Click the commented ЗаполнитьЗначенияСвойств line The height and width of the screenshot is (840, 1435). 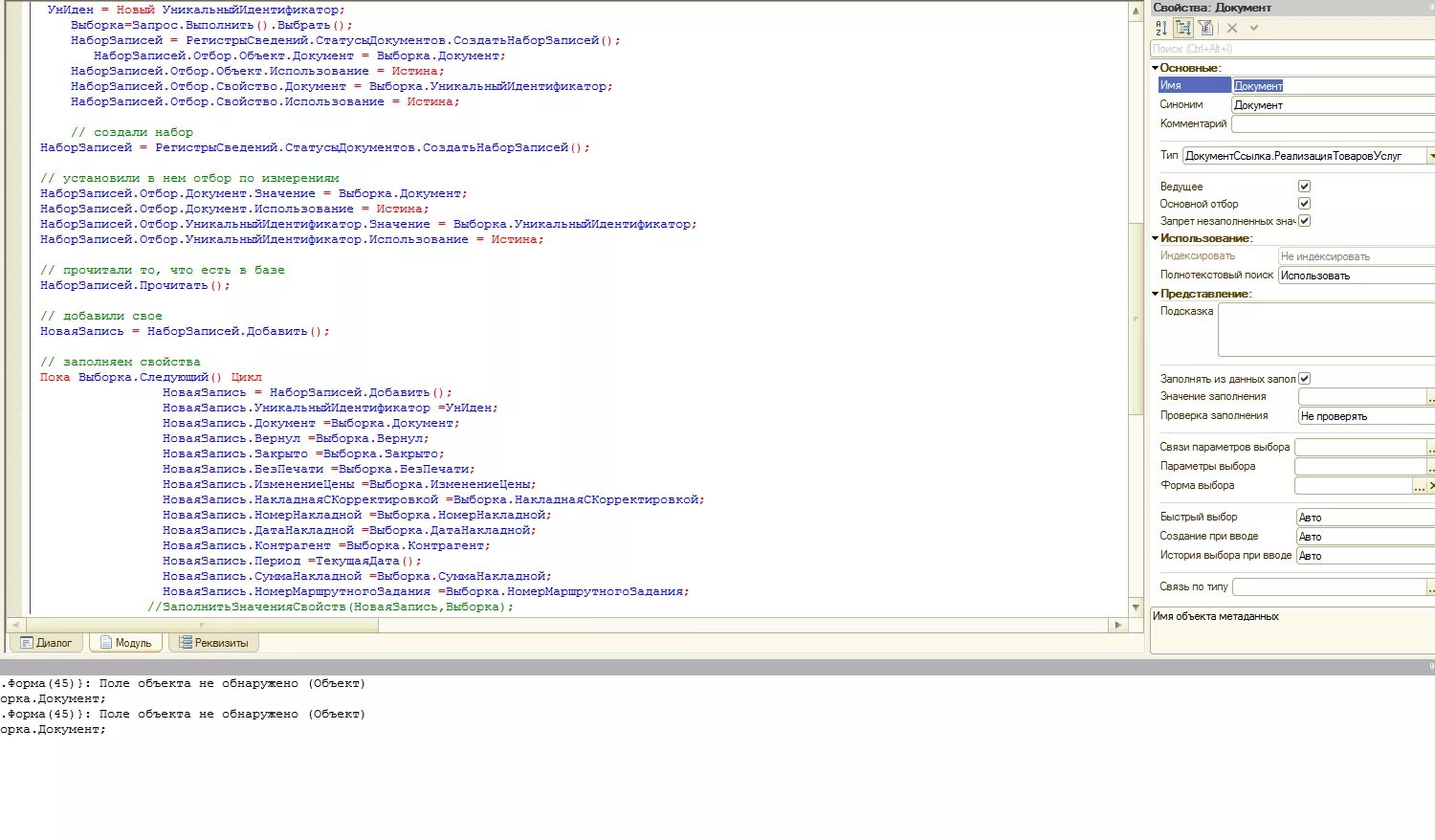(330, 607)
